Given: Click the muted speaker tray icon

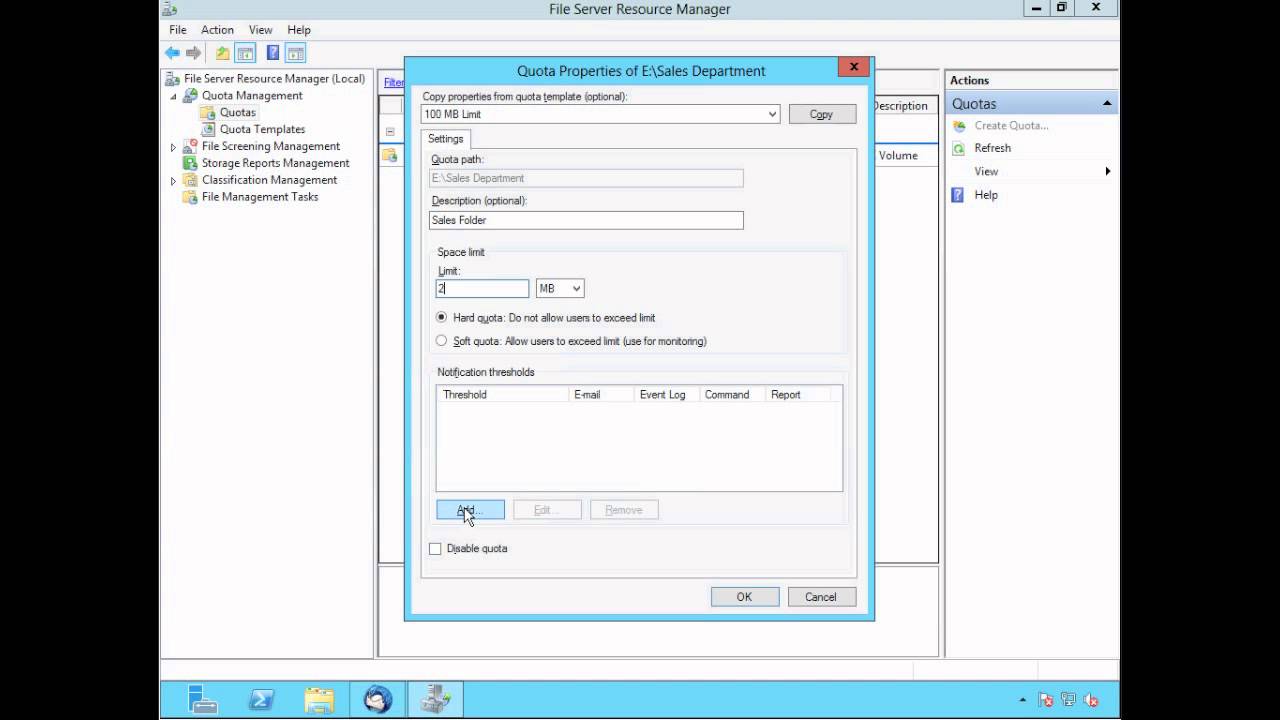Looking at the screenshot, I should (x=1091, y=700).
